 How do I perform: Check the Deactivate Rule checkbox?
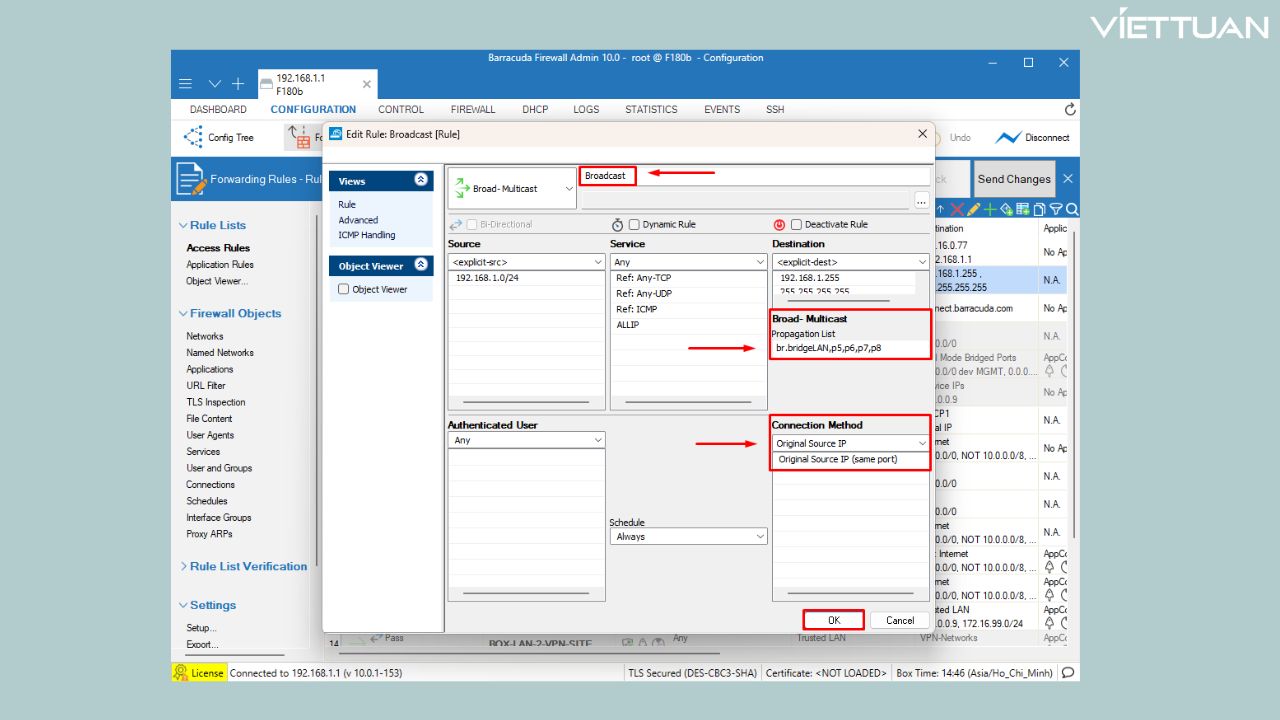pyautogui.click(x=797, y=225)
